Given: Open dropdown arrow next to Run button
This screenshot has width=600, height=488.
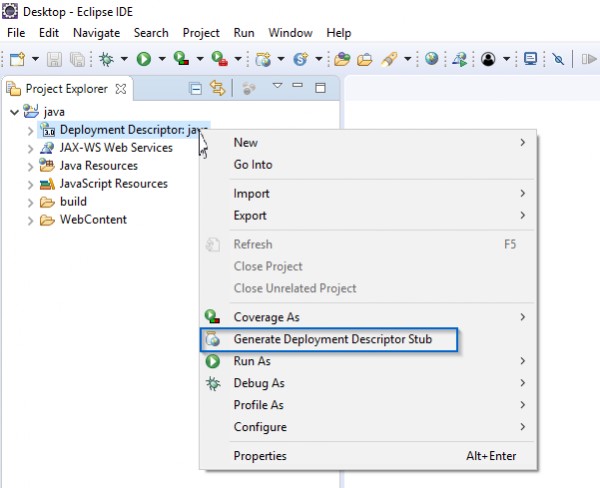Looking at the screenshot, I should (161, 59).
